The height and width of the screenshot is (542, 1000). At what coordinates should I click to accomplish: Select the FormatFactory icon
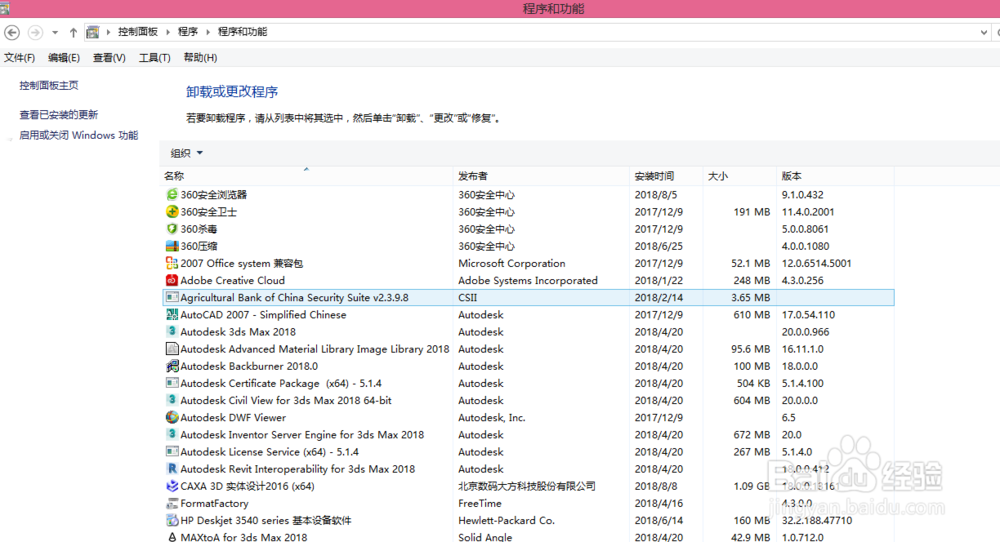point(172,503)
